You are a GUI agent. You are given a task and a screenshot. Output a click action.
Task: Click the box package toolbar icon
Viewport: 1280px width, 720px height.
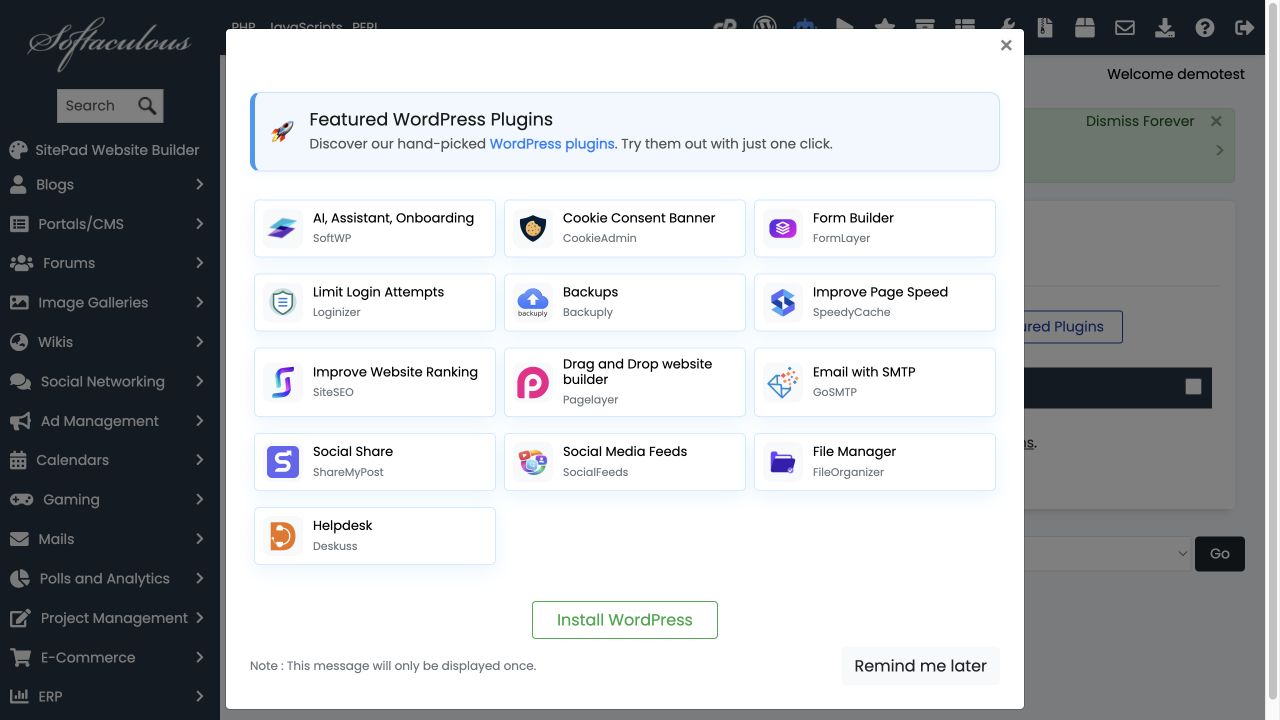1085,27
